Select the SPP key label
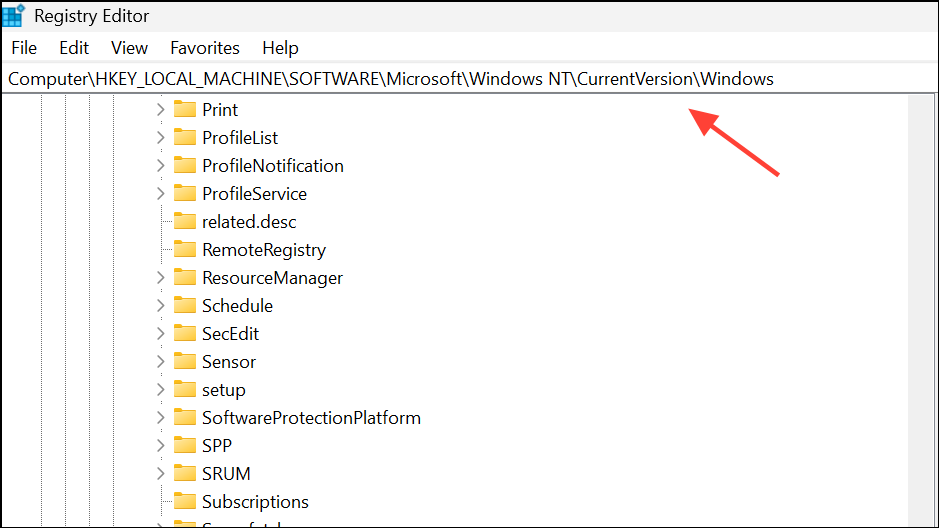The width and height of the screenshot is (939, 528). (217, 446)
